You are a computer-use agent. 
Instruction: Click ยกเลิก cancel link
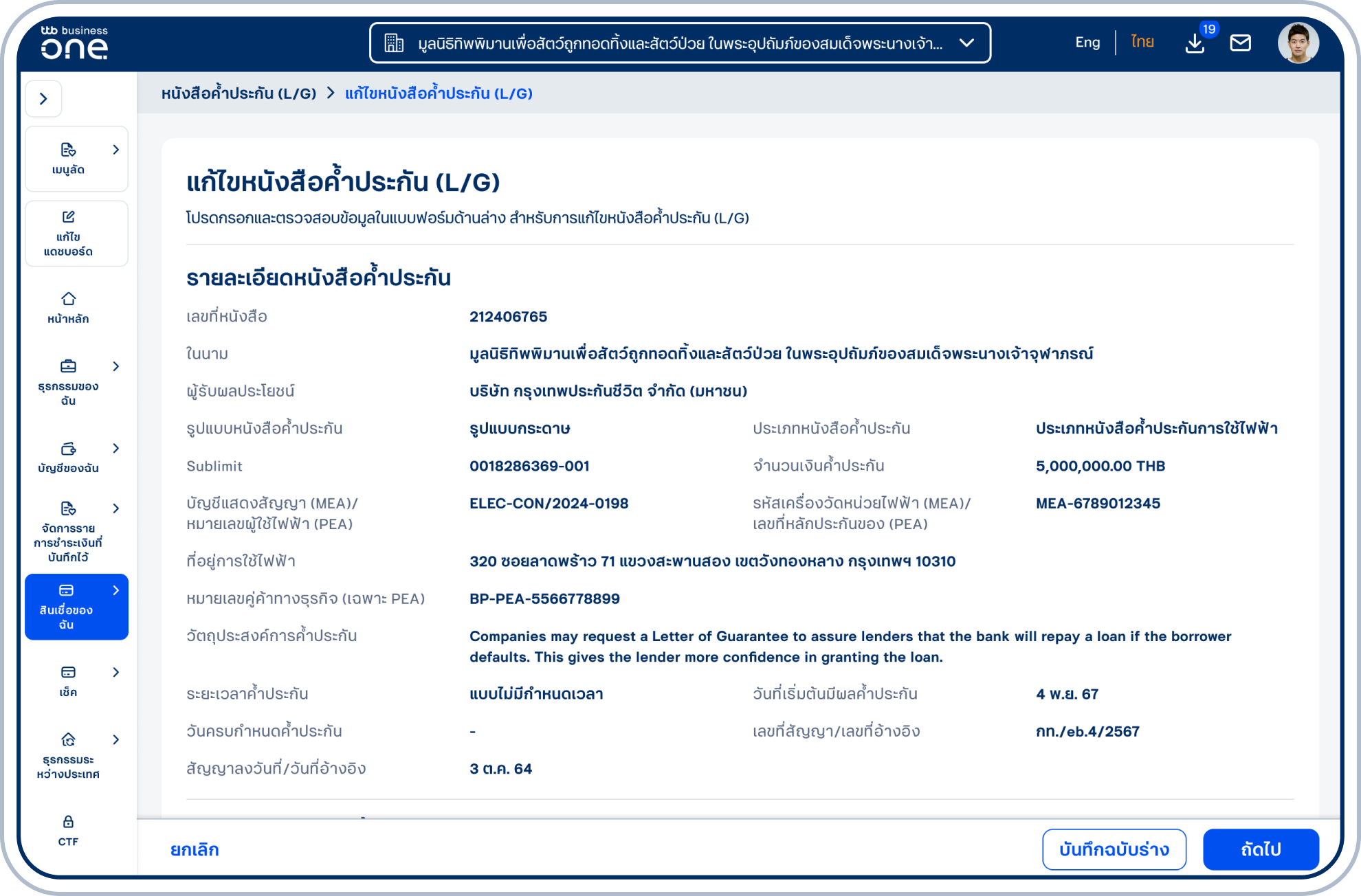coord(195,849)
